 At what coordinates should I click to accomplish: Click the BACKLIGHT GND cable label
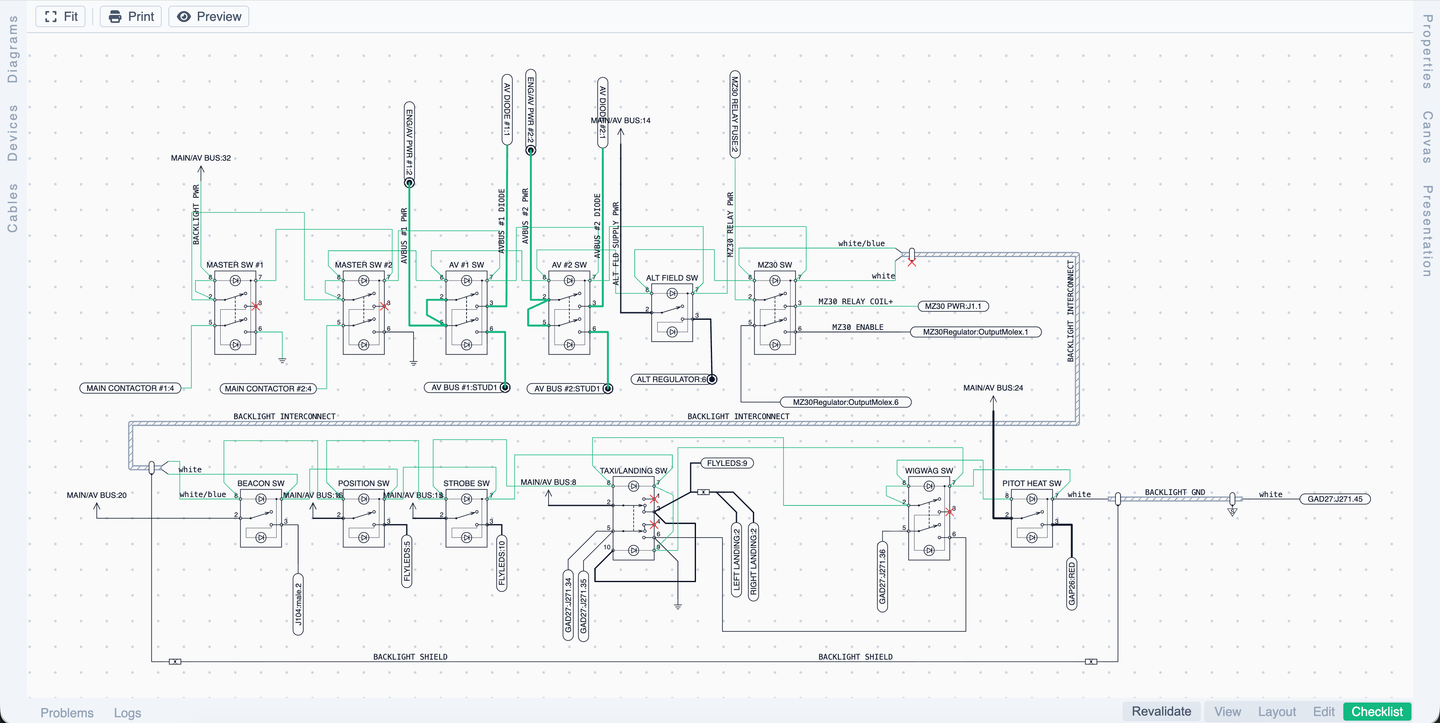click(1174, 492)
